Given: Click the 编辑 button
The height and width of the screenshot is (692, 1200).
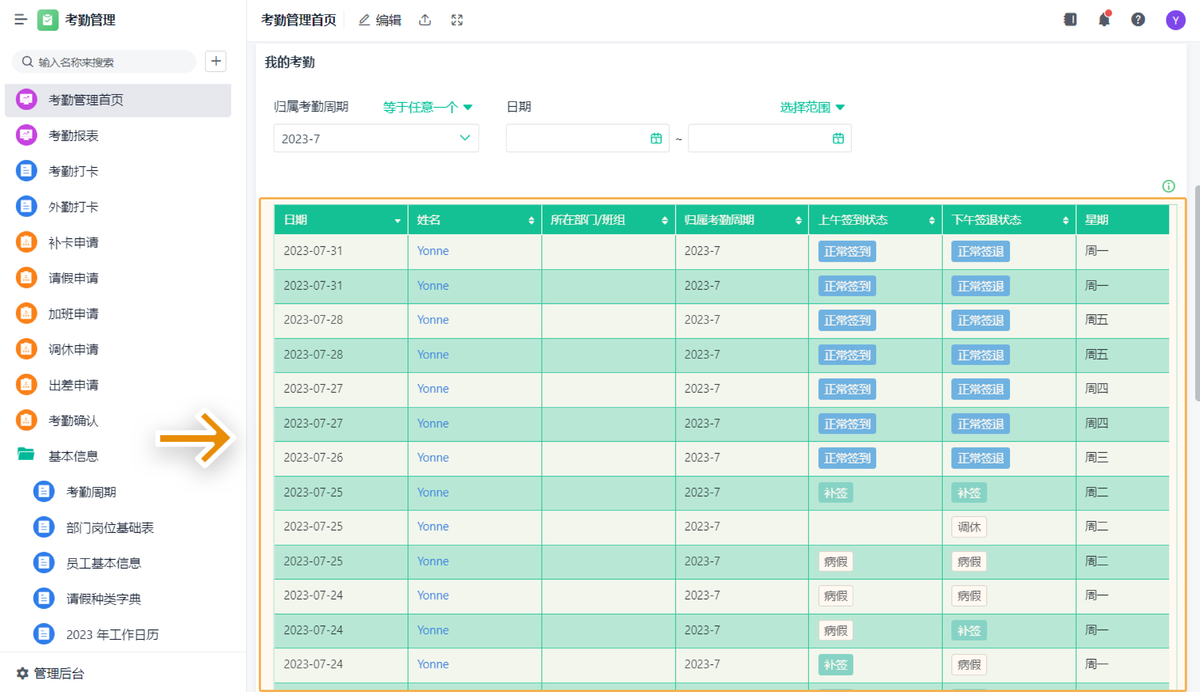Looking at the screenshot, I should pos(380,20).
